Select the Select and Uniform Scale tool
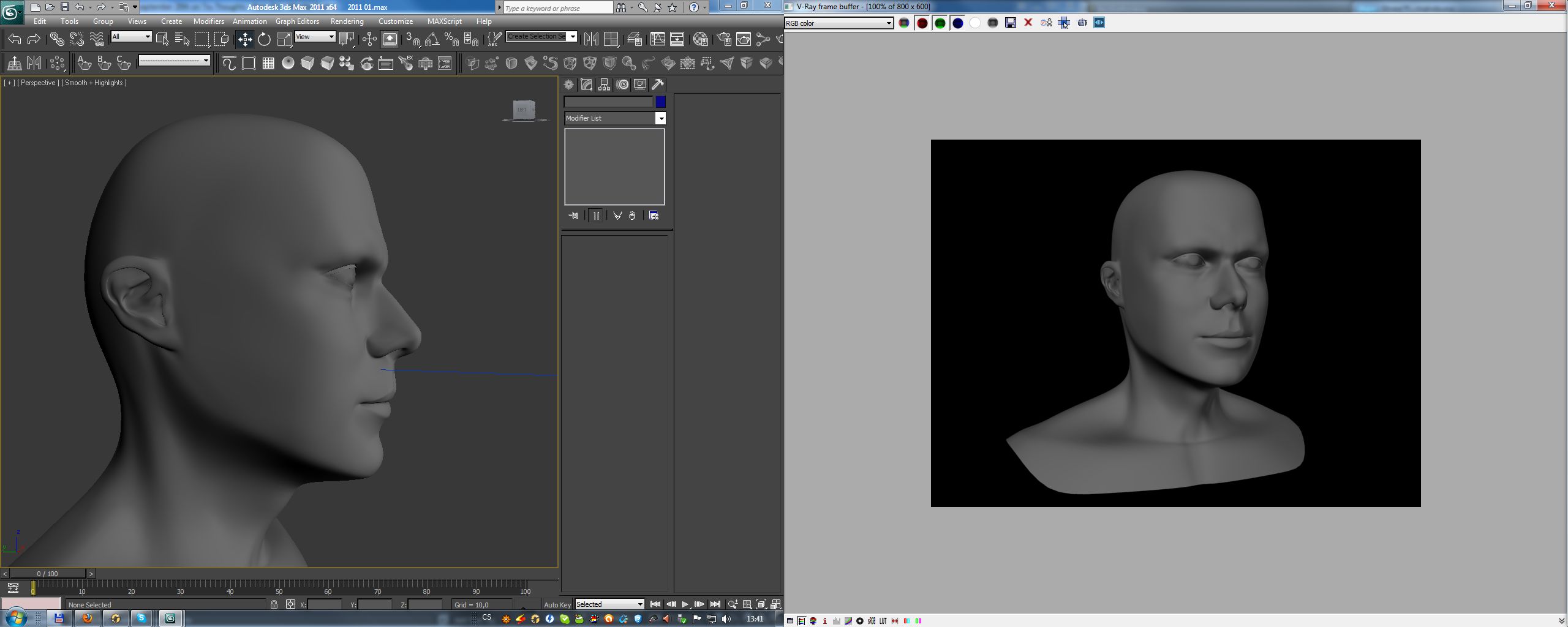The height and width of the screenshot is (627, 1568). (284, 39)
